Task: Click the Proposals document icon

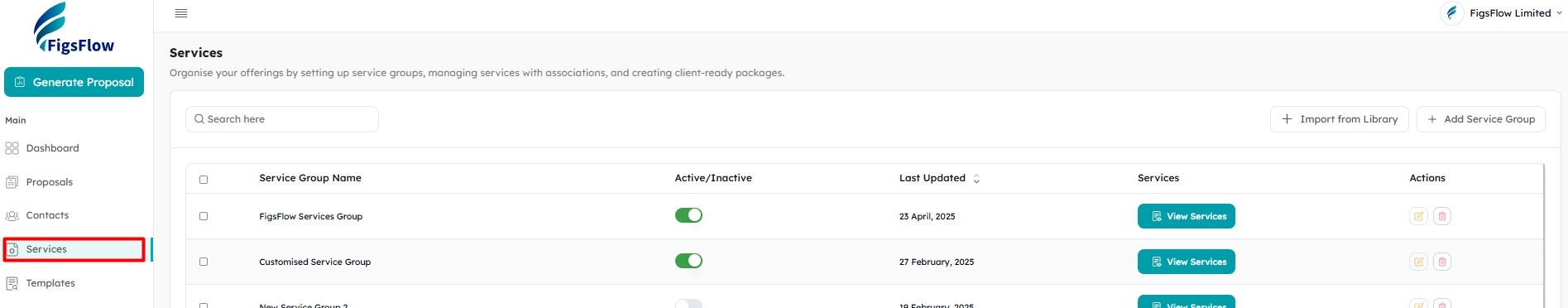Action: 12,182
